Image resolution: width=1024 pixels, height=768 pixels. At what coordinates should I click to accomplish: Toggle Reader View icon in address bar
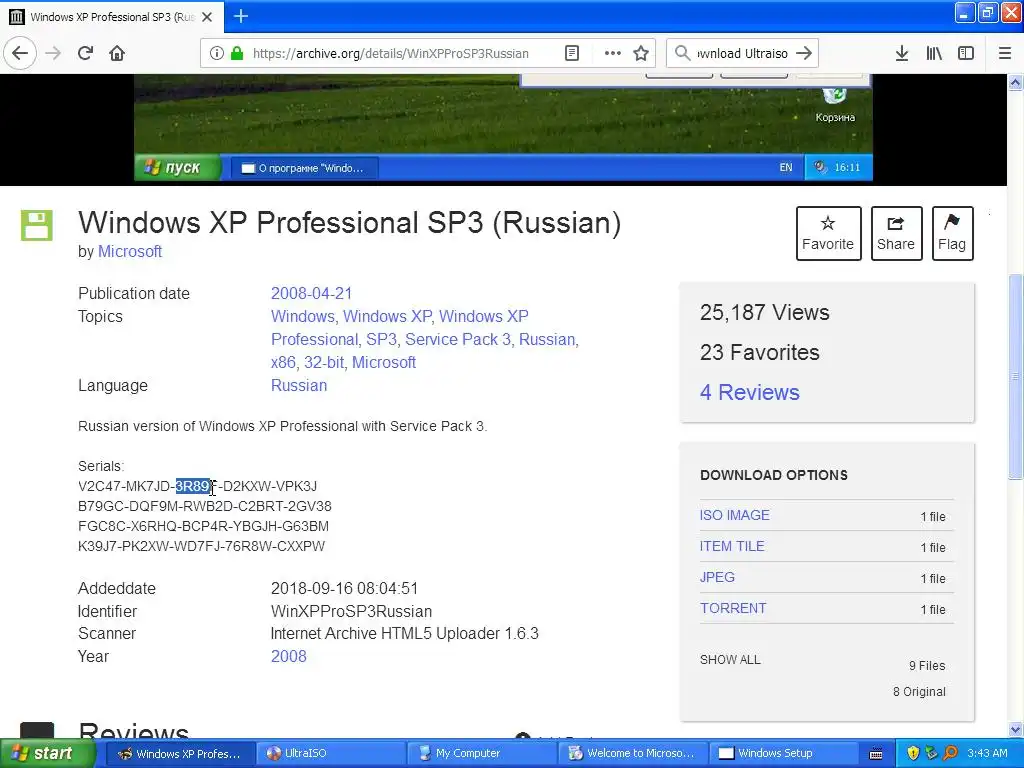point(571,53)
